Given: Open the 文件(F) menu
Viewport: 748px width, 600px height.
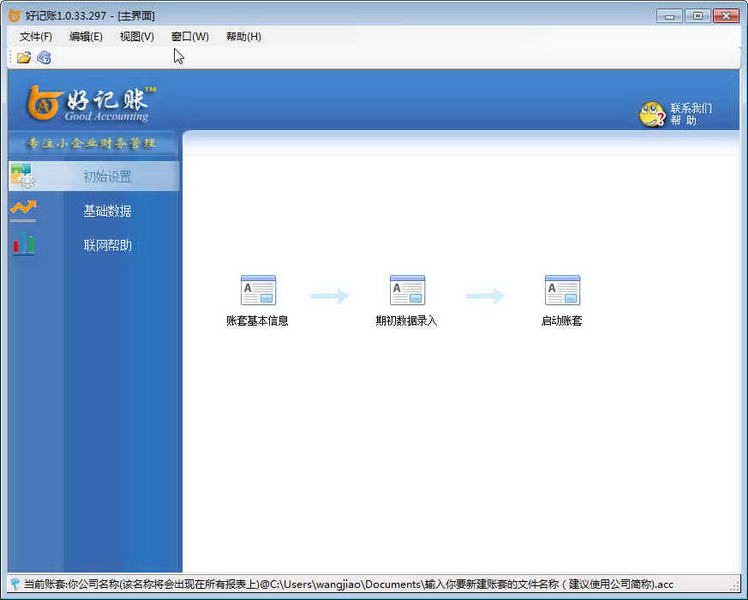Looking at the screenshot, I should tap(36, 37).
